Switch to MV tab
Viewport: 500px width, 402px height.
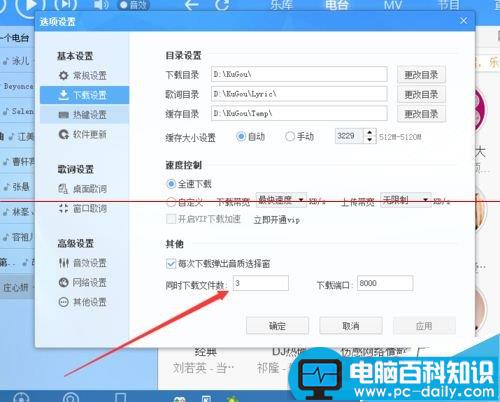[393, 5]
